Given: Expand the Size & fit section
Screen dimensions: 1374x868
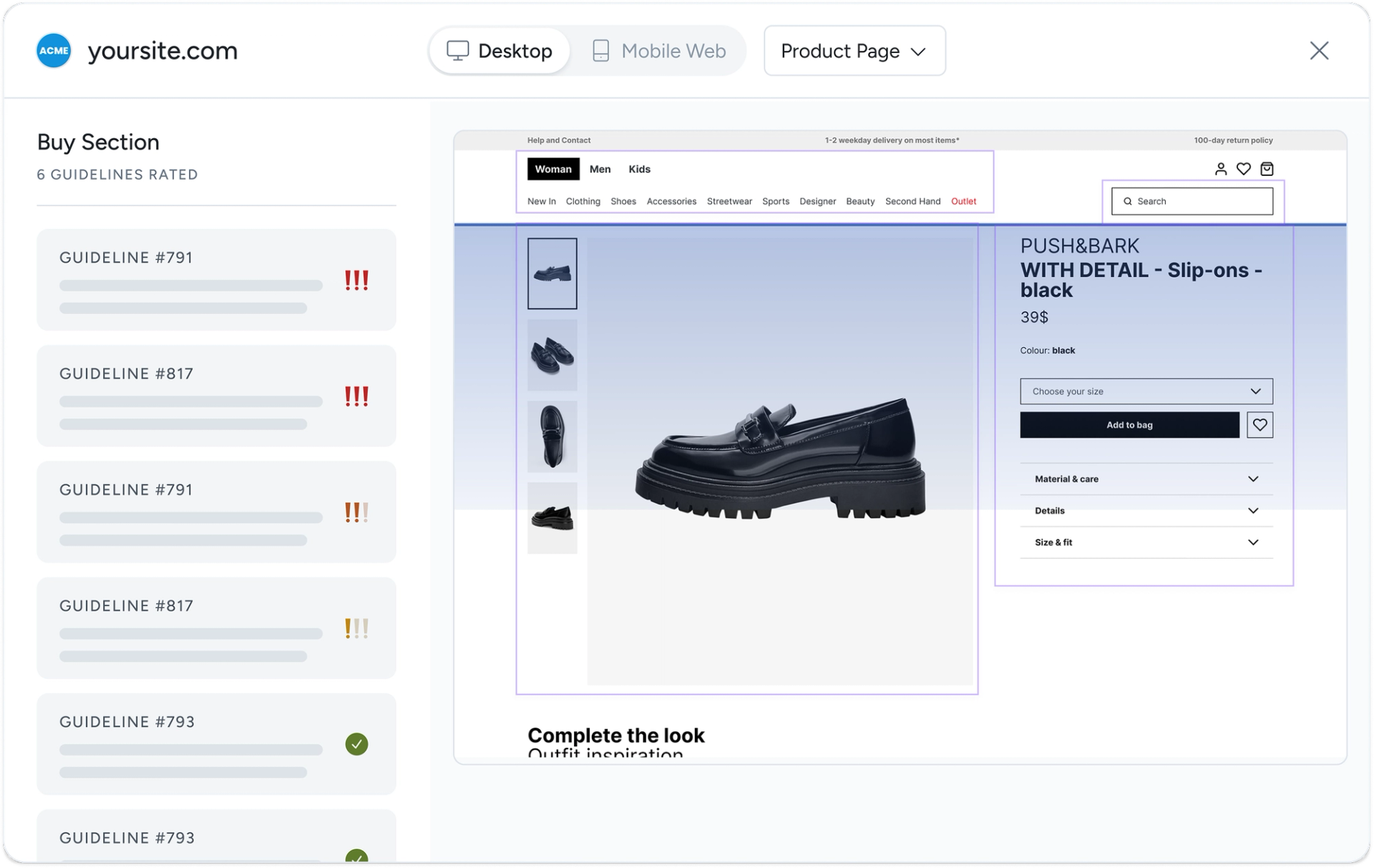Looking at the screenshot, I should tap(1146, 542).
